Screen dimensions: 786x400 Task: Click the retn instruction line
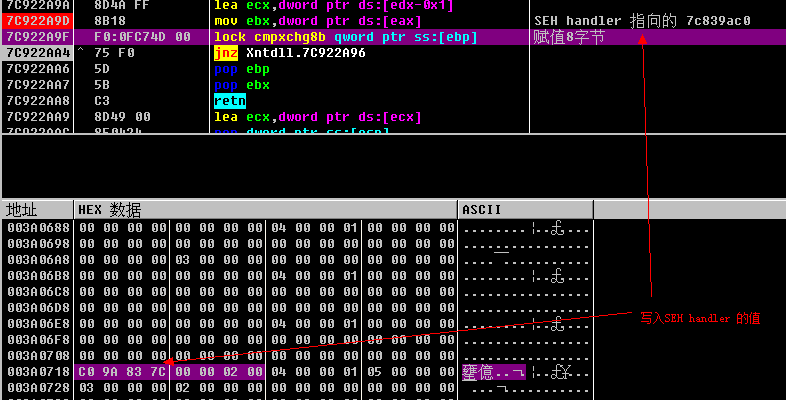[230, 101]
